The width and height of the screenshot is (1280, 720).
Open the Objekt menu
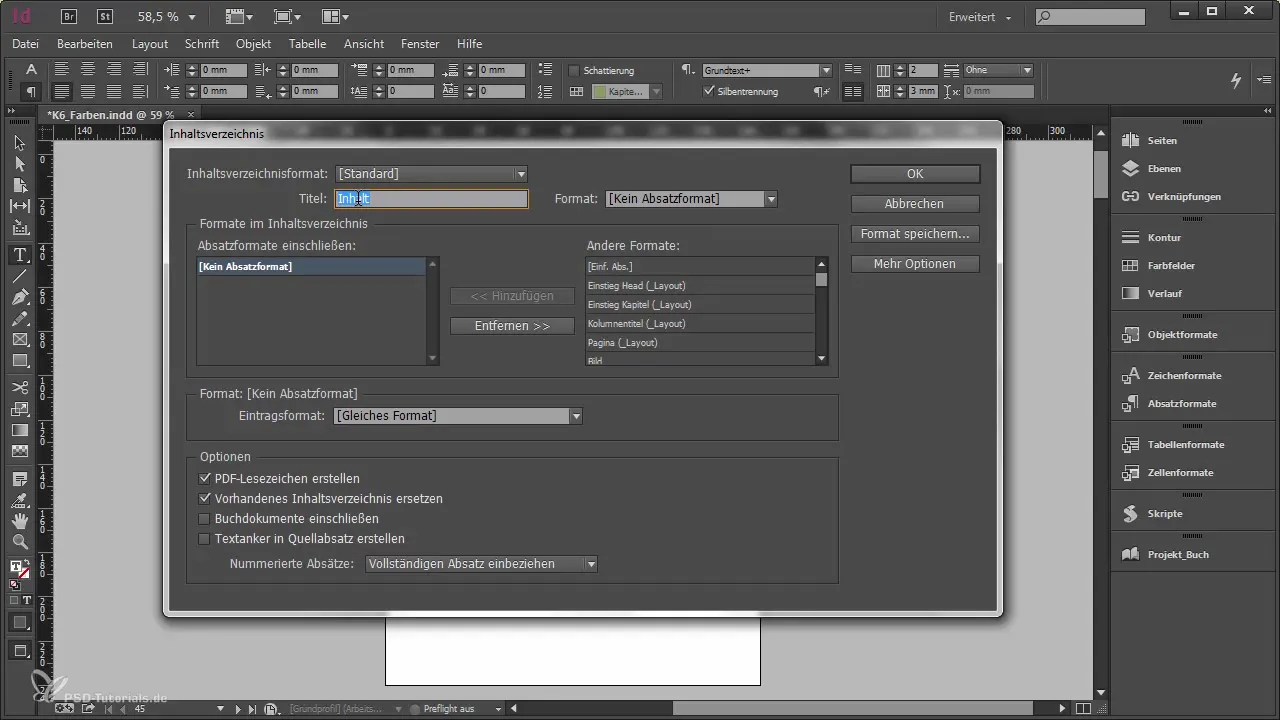click(x=254, y=44)
